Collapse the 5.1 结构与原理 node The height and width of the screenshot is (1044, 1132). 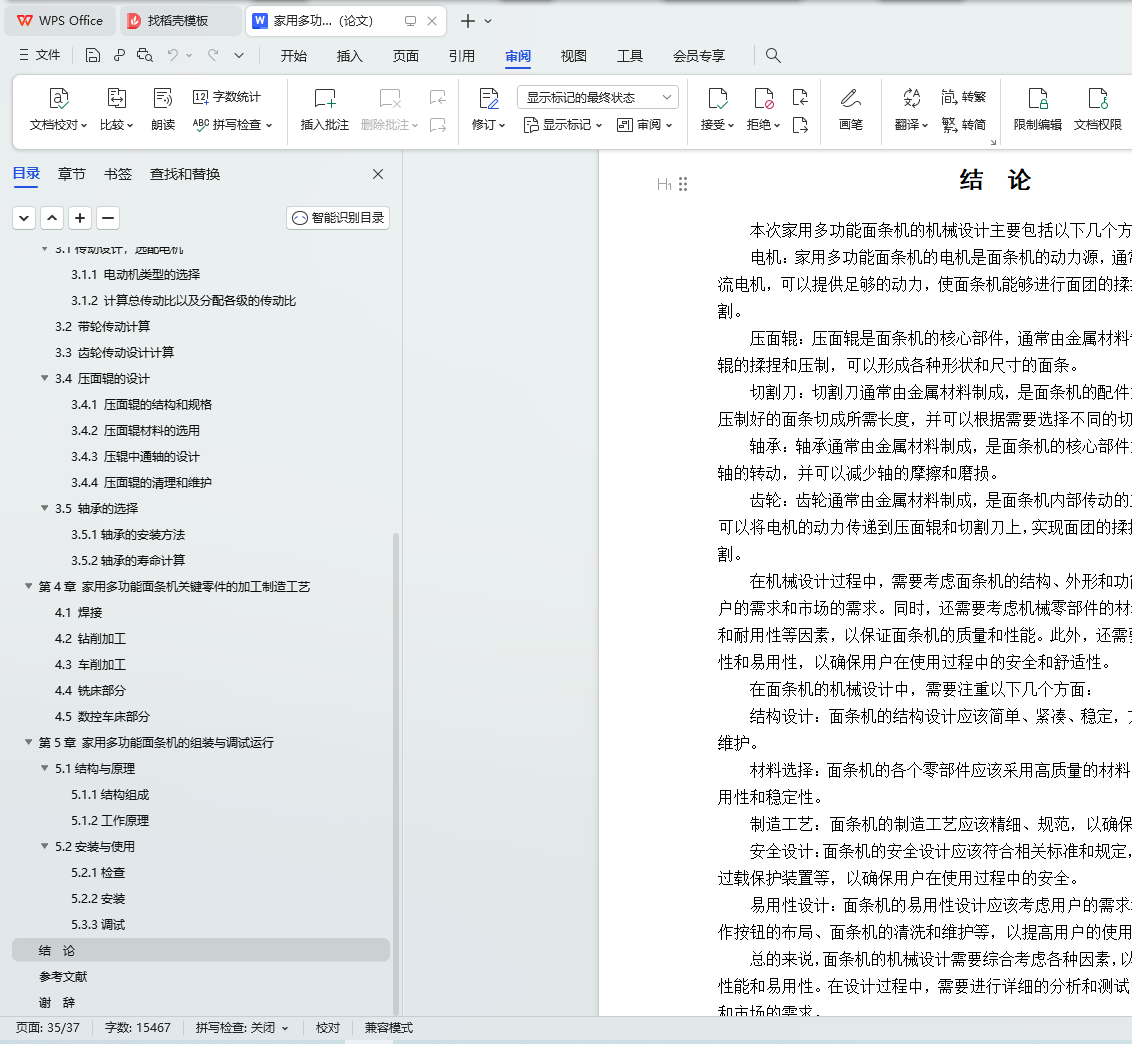(x=45, y=768)
